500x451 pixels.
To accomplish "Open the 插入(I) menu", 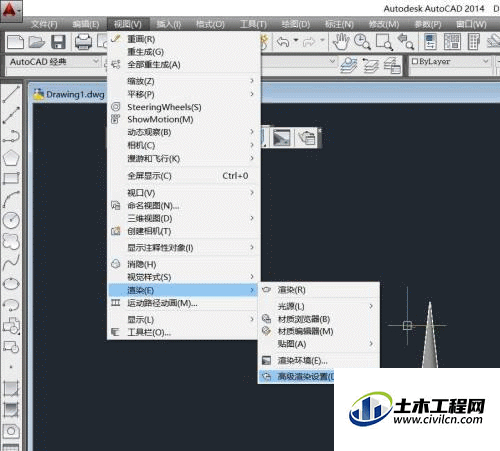I will 169,24.
